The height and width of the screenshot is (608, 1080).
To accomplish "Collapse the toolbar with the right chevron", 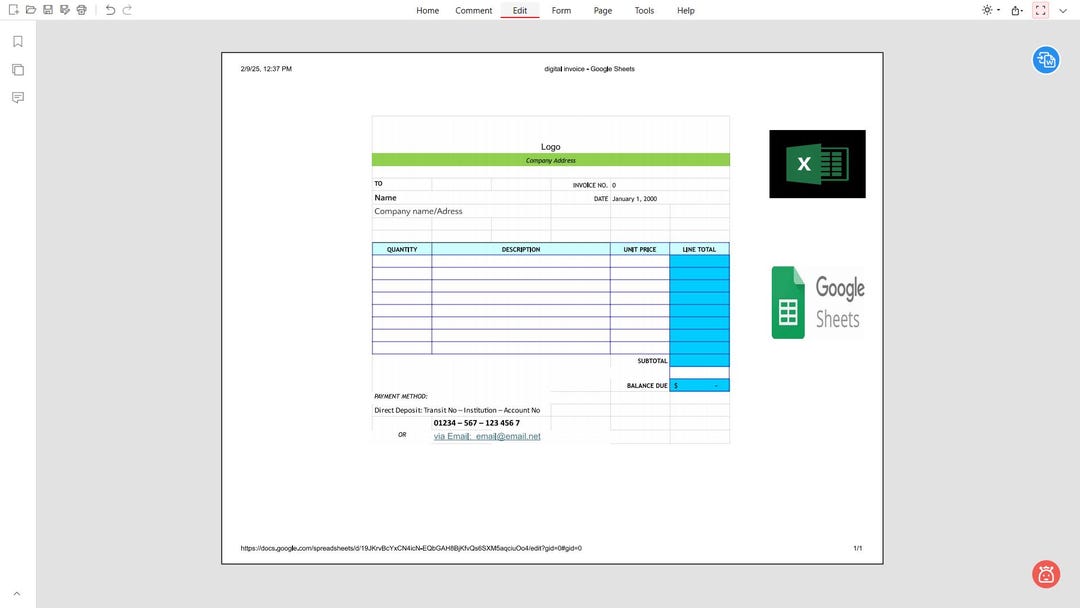I will [1063, 10].
